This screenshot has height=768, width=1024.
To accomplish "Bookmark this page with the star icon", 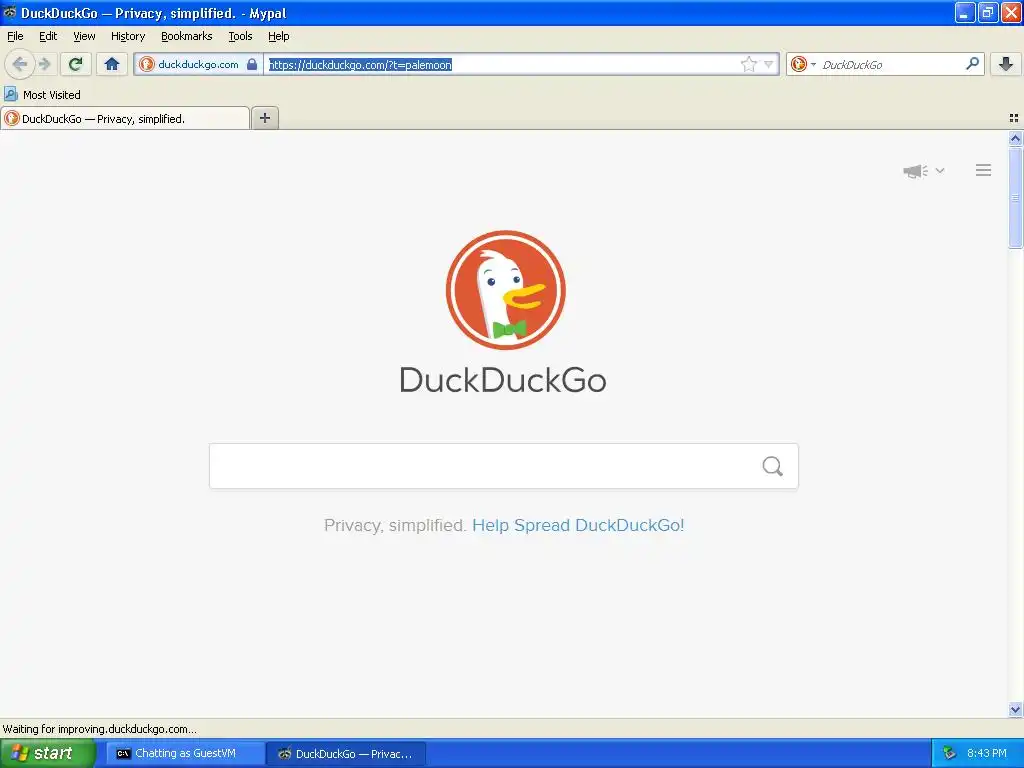I will 748,64.
